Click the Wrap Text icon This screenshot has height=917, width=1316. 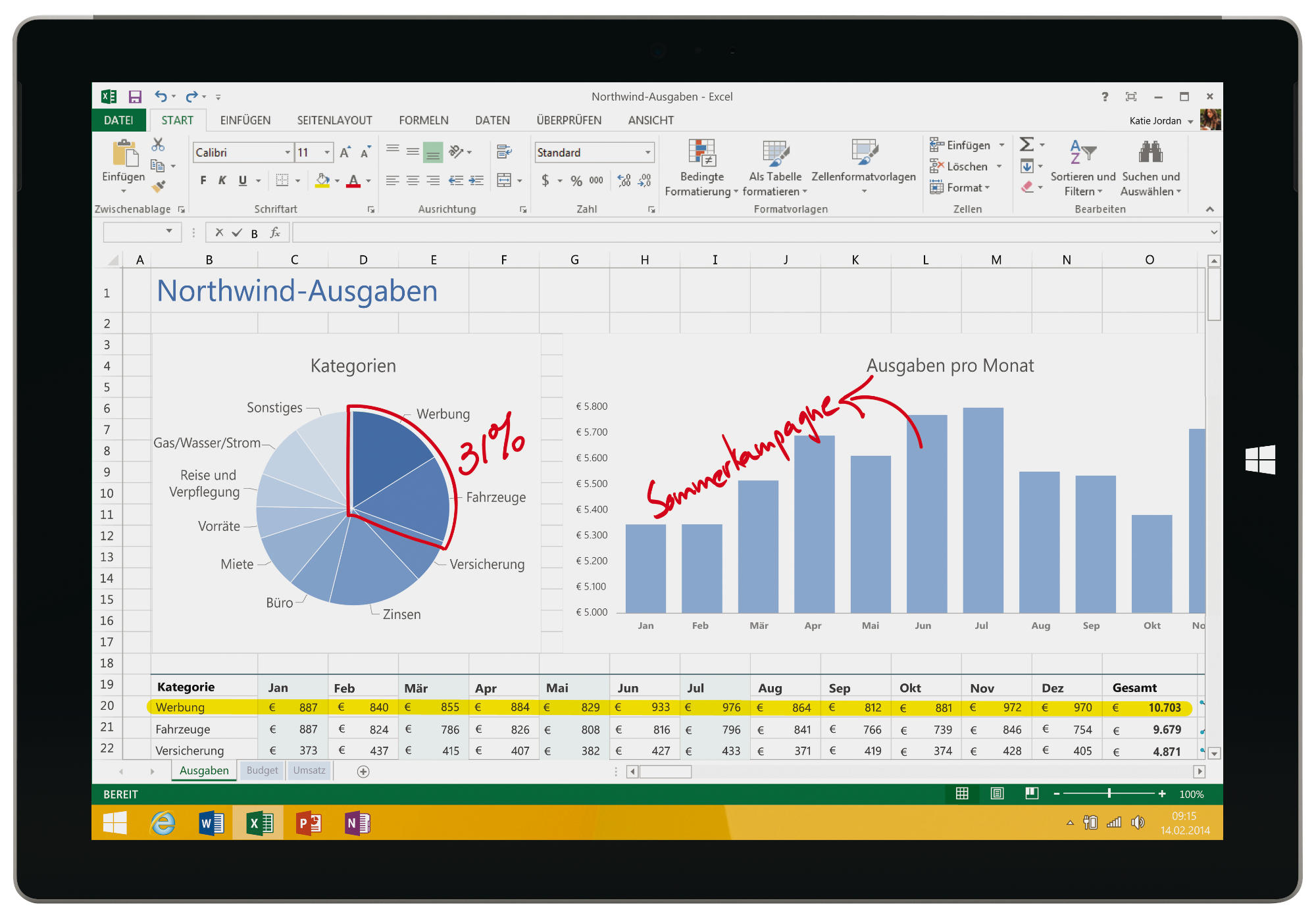(x=504, y=152)
